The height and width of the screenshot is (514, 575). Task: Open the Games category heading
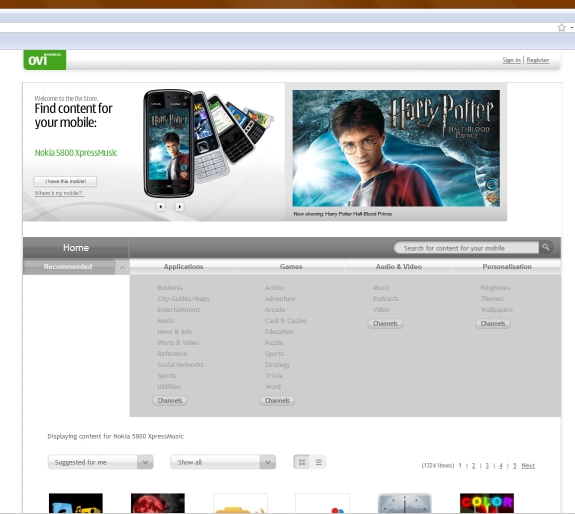click(291, 267)
